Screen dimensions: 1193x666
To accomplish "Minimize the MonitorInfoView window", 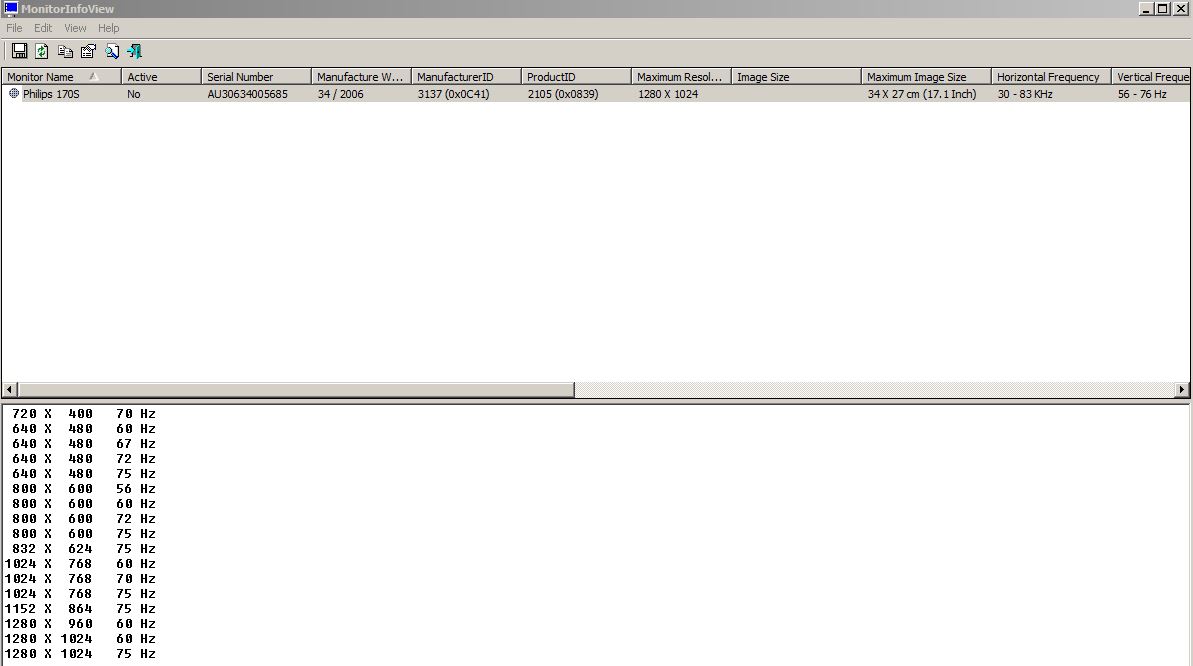I will [1146, 8].
